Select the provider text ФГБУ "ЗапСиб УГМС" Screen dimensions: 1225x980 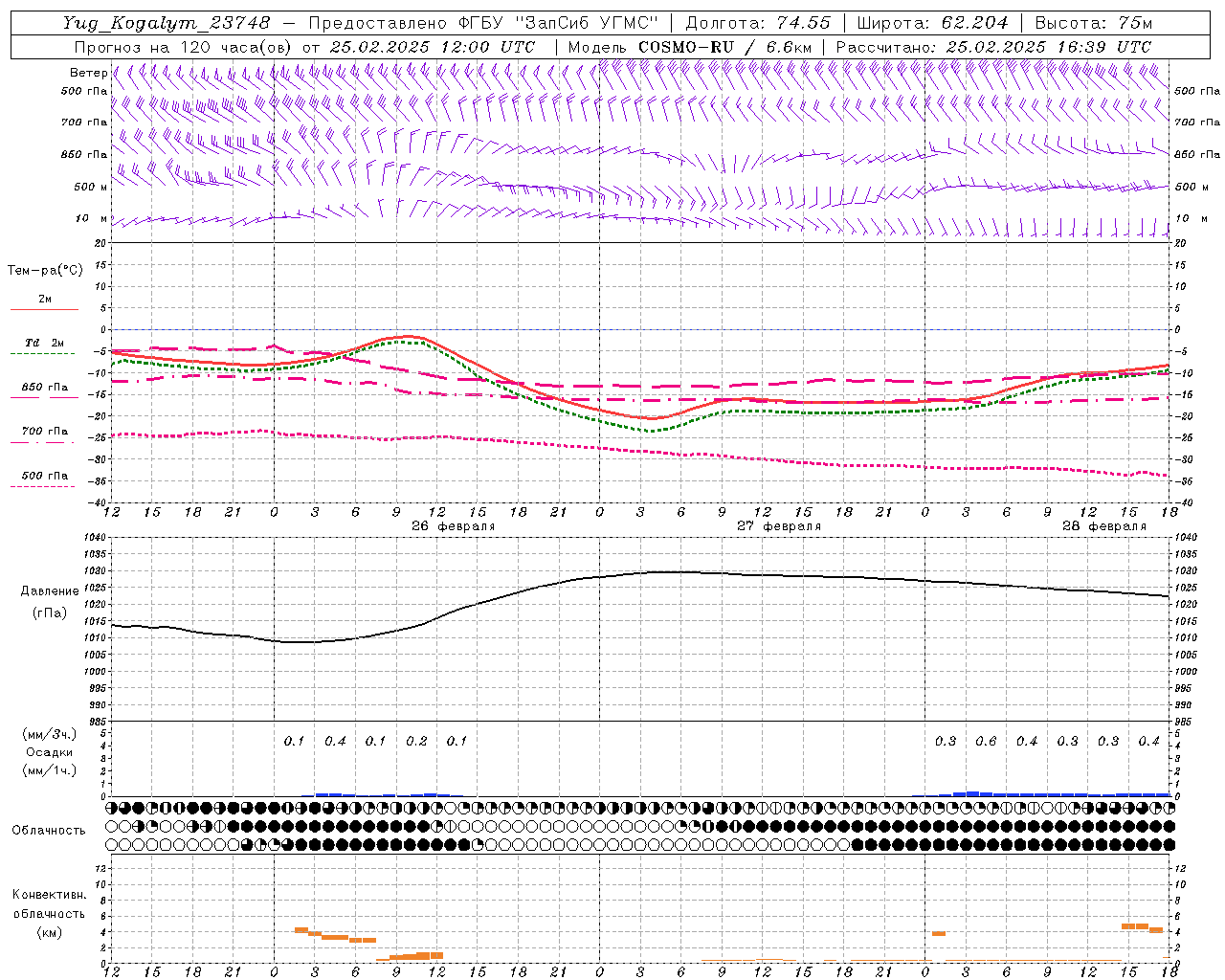pos(557,23)
